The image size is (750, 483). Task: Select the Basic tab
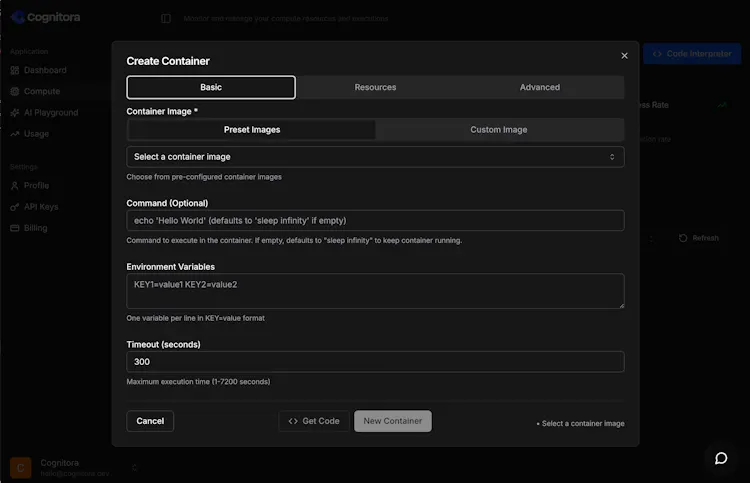211,88
